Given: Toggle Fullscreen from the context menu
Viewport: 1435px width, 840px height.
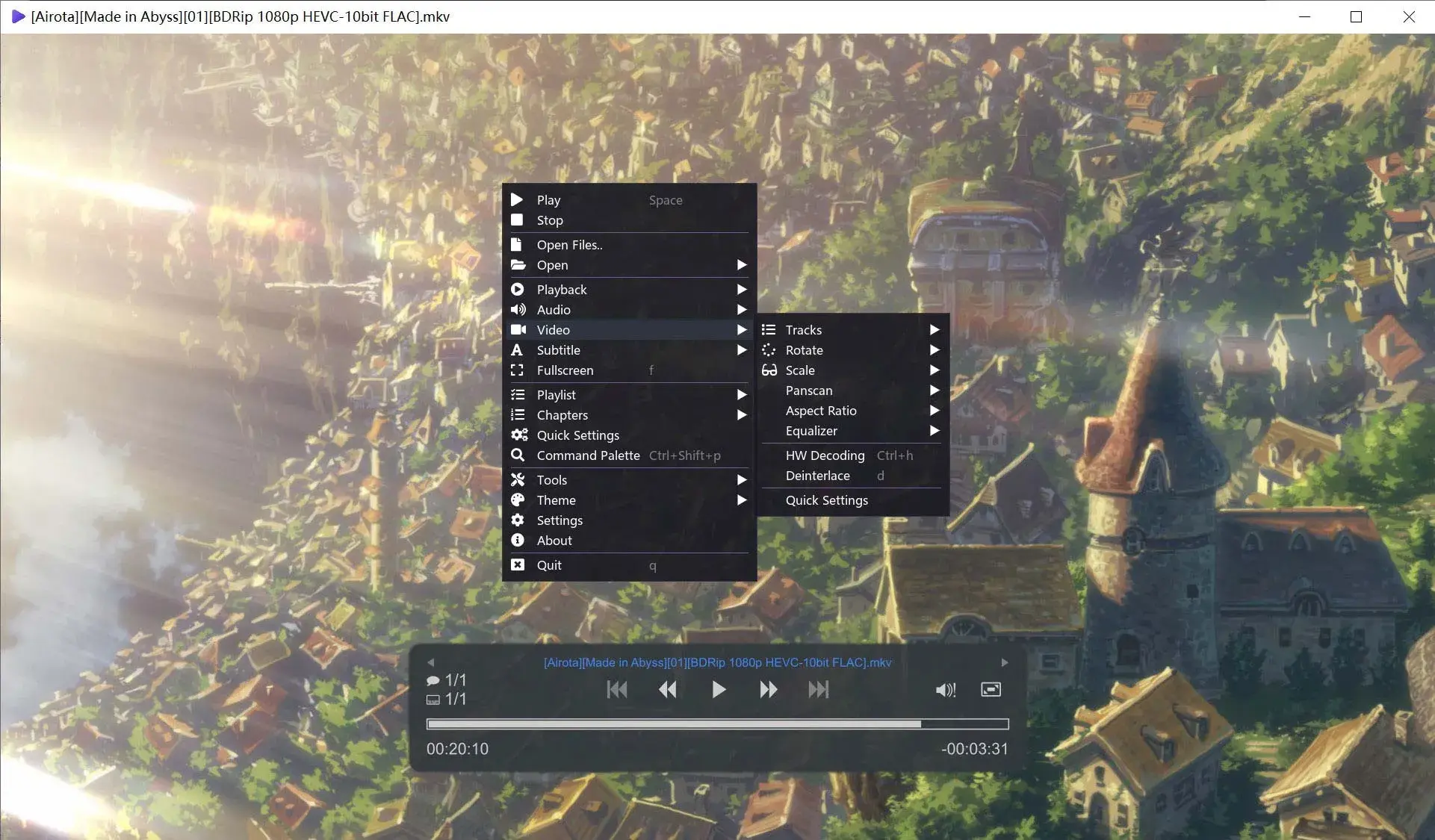Looking at the screenshot, I should [x=565, y=370].
